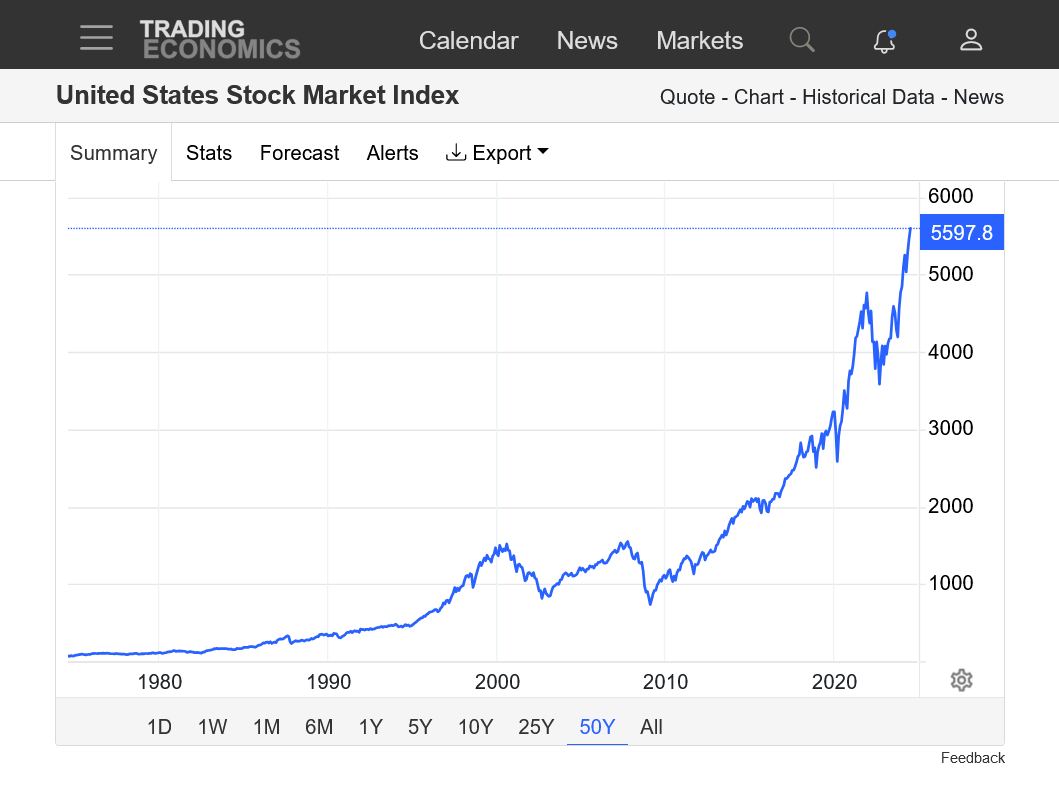The image size is (1059, 790).
Task: Go to Markets in top navigation
Action: tap(699, 41)
